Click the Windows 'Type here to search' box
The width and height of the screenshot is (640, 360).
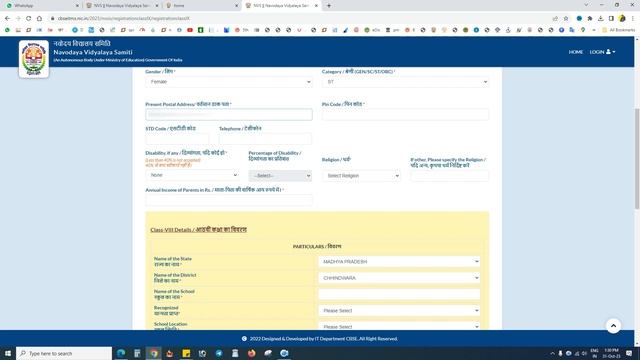[x=64, y=353]
